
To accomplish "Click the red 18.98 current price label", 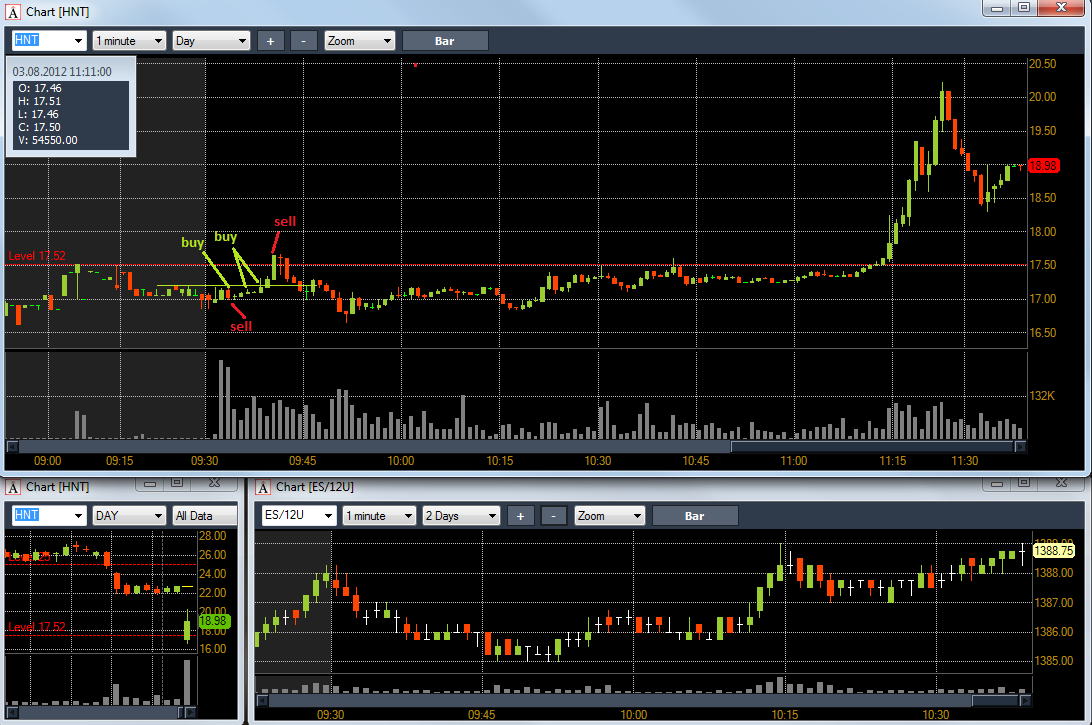I will pos(1043,166).
